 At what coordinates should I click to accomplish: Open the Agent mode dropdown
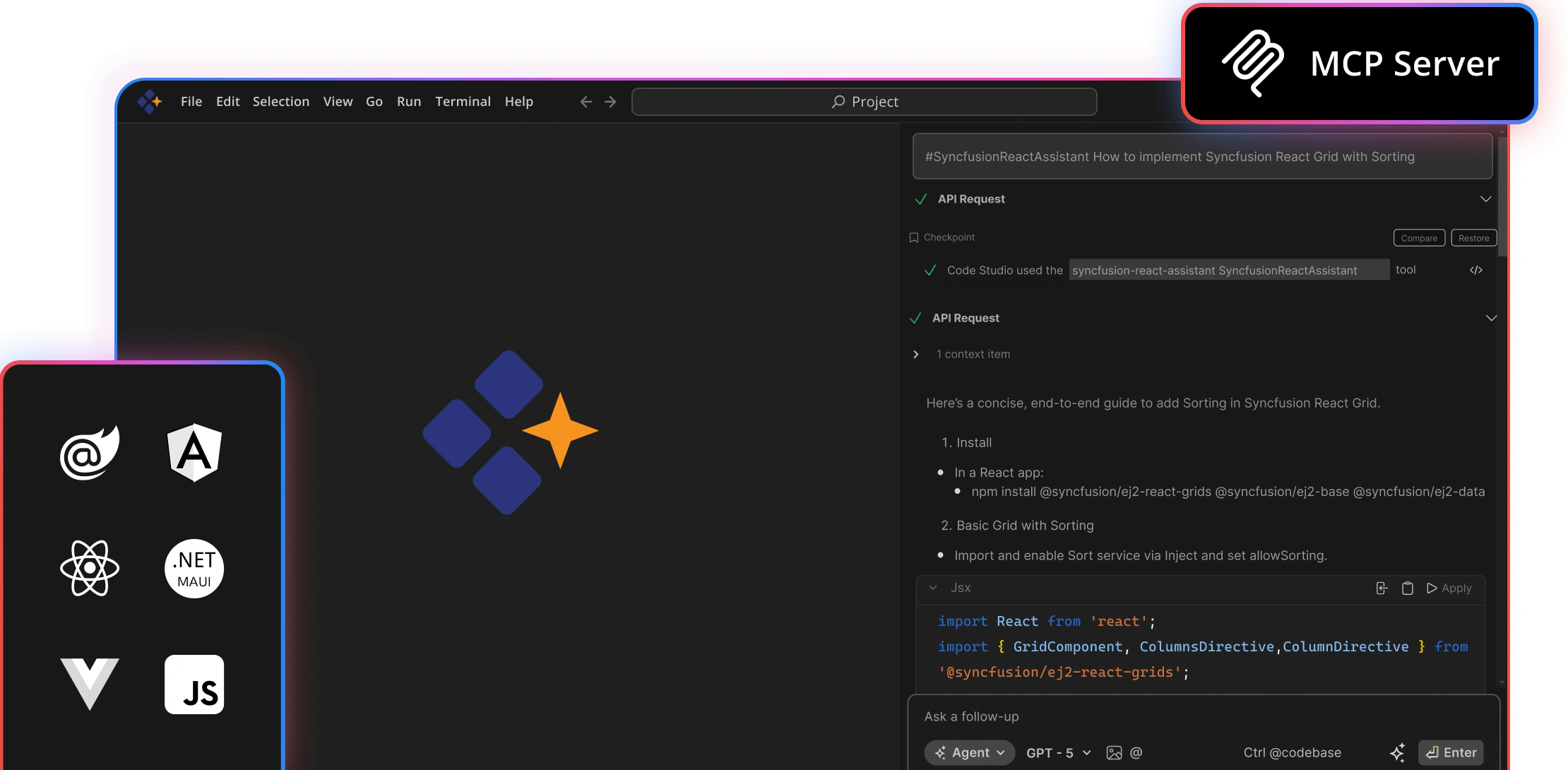click(969, 753)
